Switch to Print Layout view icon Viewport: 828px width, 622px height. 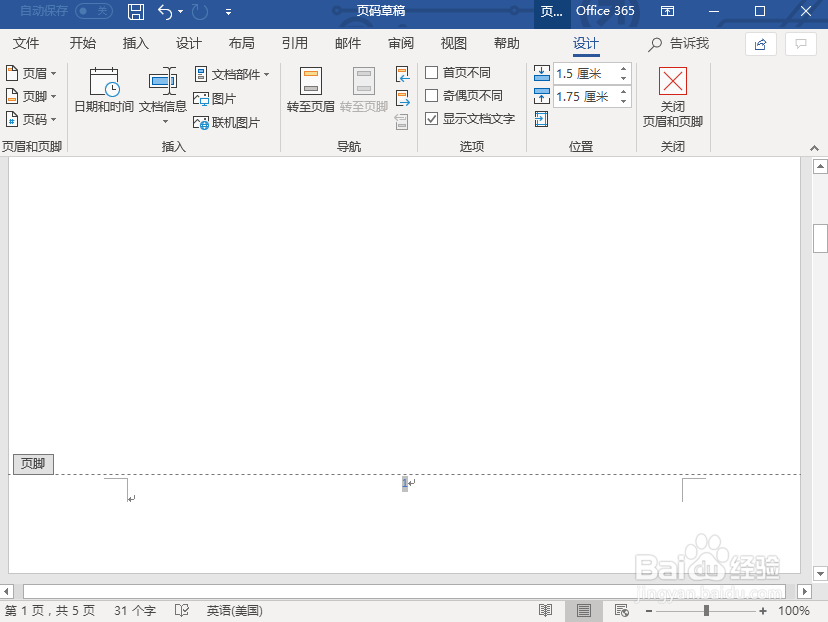584,611
